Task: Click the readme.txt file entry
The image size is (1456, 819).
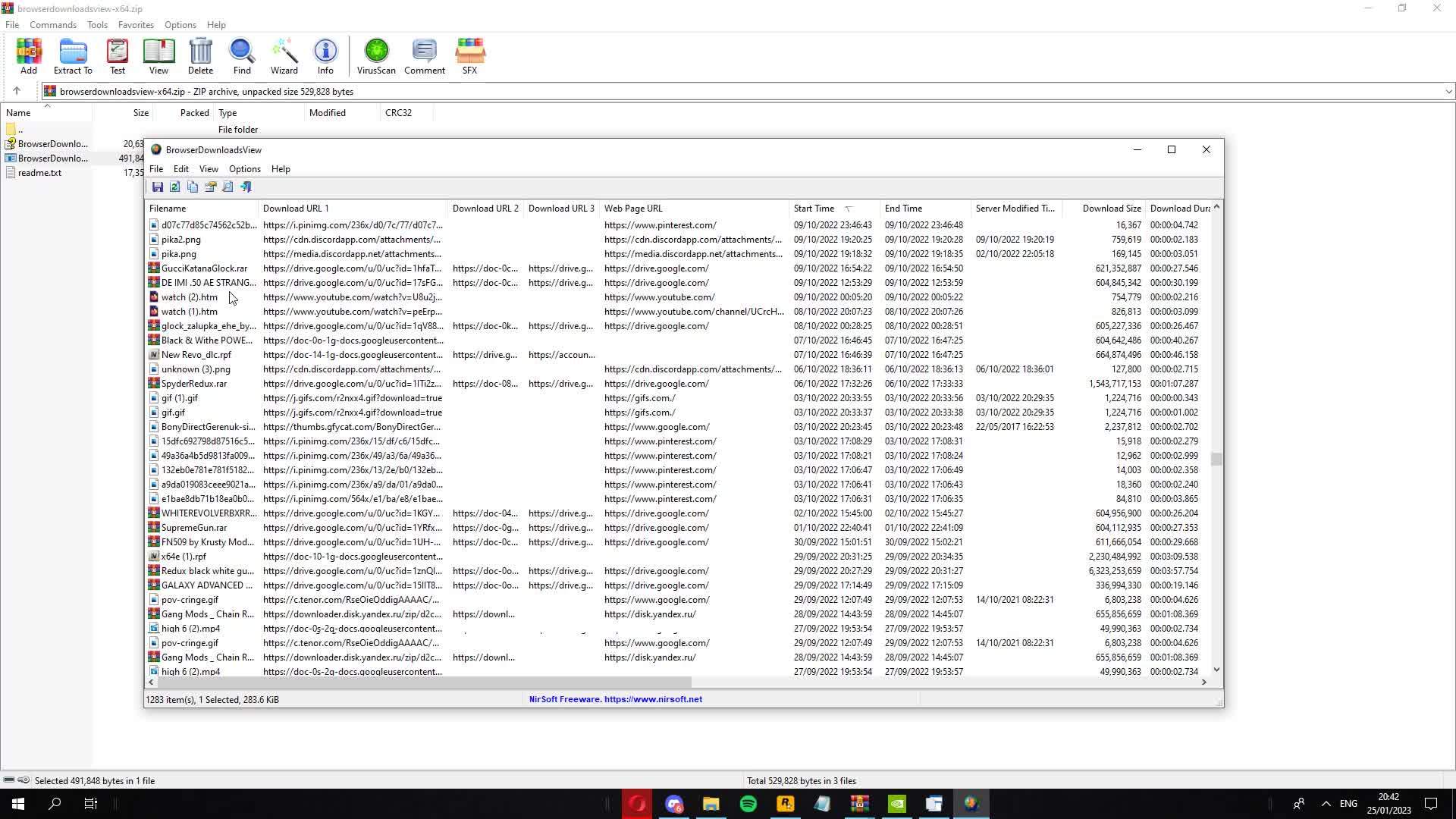Action: pos(40,172)
